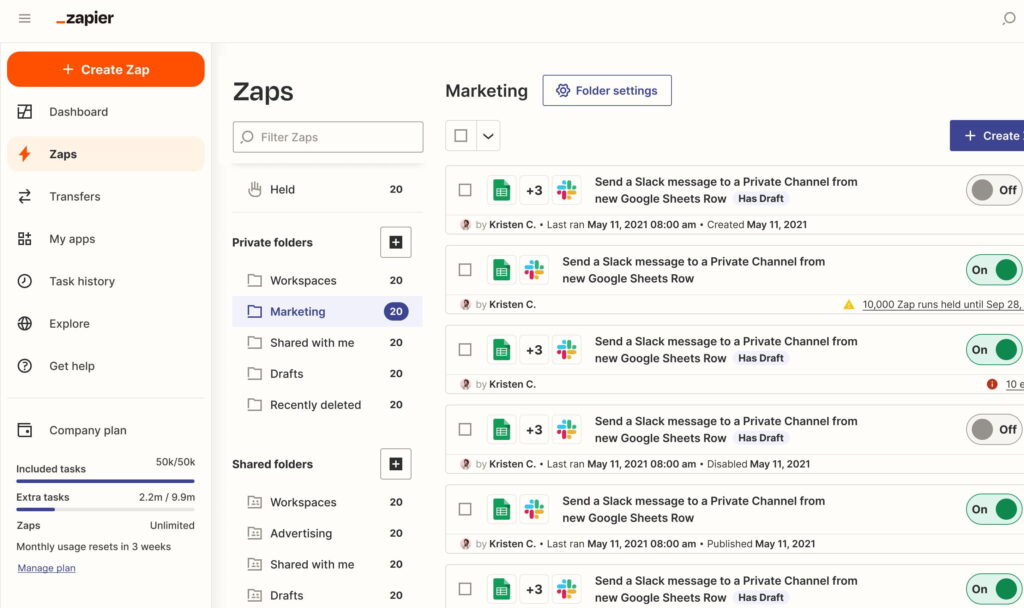Click Sheets icon on Published May 11 zap
This screenshot has height=608, width=1024.
pyautogui.click(x=502, y=509)
